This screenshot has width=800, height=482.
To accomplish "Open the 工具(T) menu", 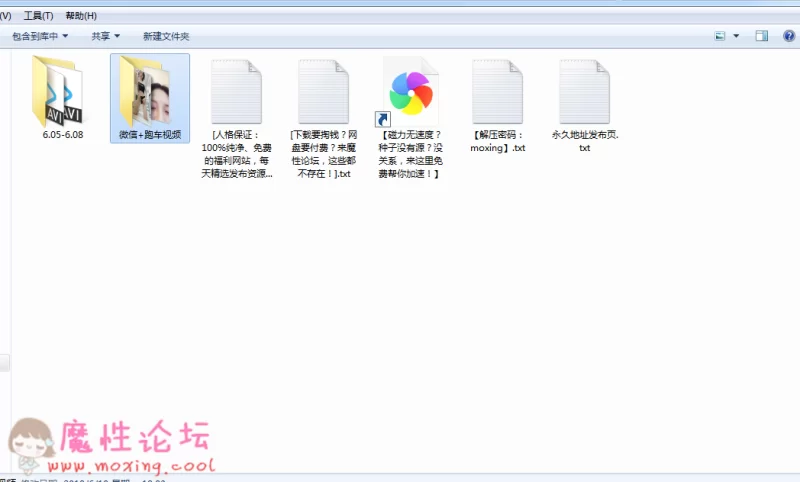I will pyautogui.click(x=38, y=16).
